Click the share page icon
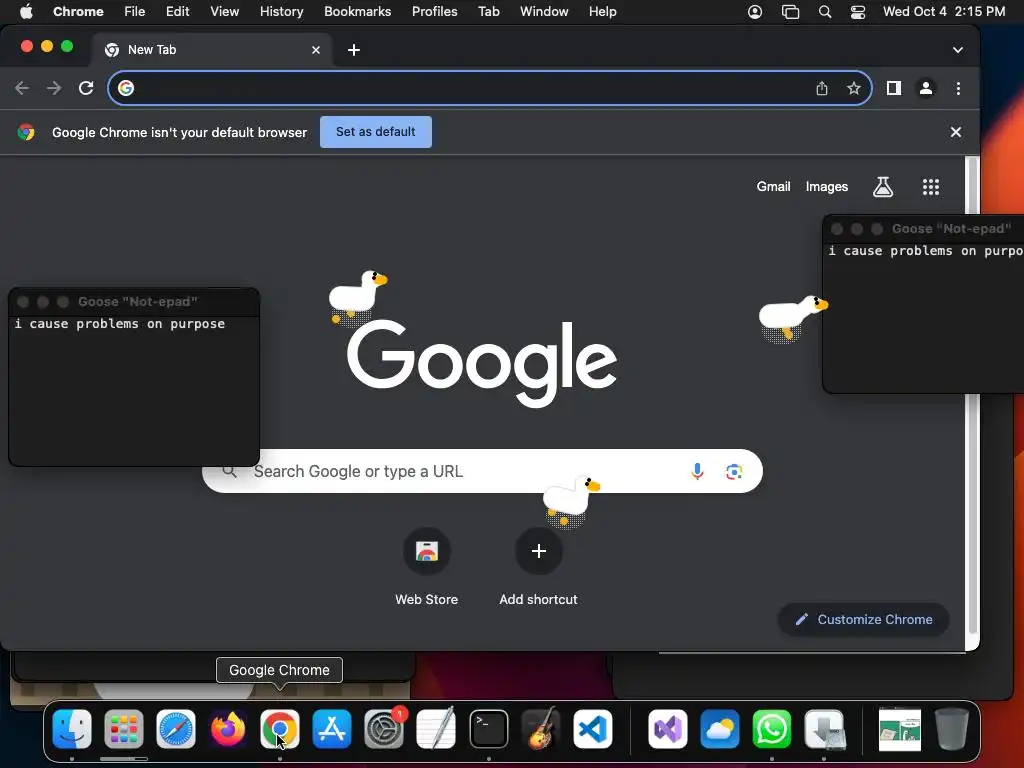1024x768 pixels. click(822, 88)
